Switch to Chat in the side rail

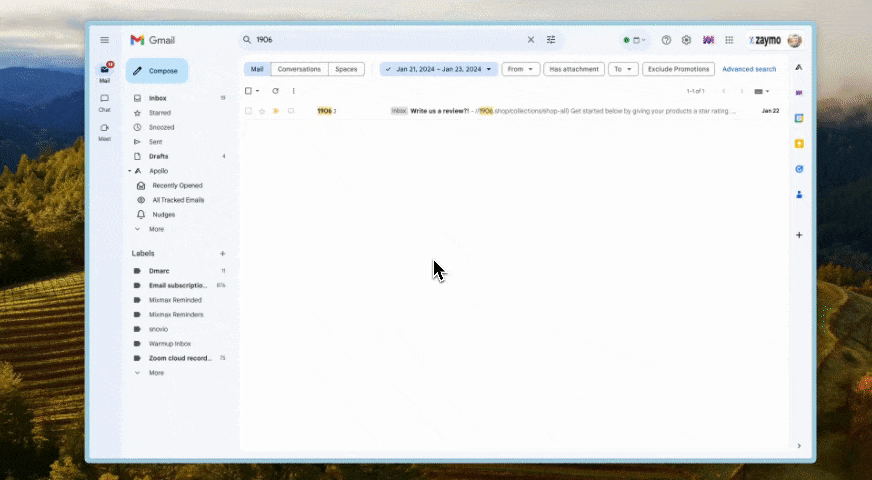pyautogui.click(x=104, y=101)
